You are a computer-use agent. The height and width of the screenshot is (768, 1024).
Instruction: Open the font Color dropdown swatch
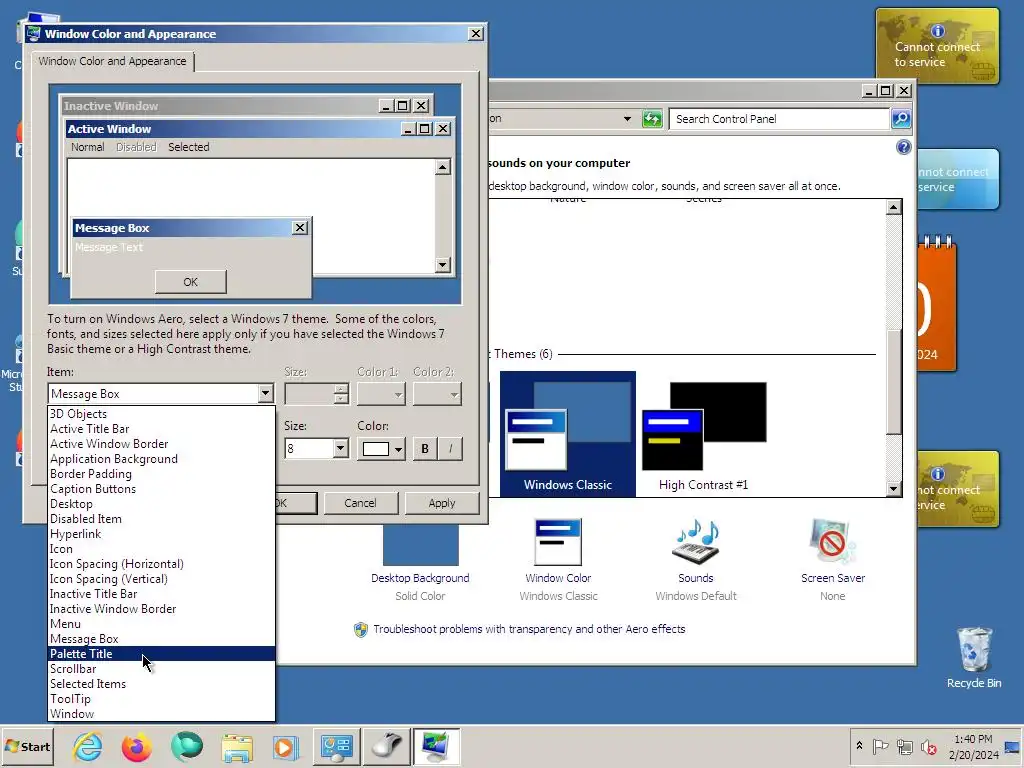381,449
